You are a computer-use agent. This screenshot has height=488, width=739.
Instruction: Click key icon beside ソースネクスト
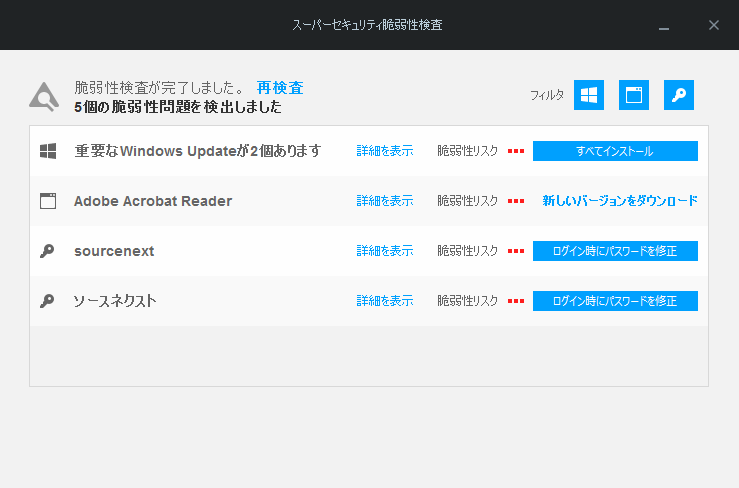[47, 301]
